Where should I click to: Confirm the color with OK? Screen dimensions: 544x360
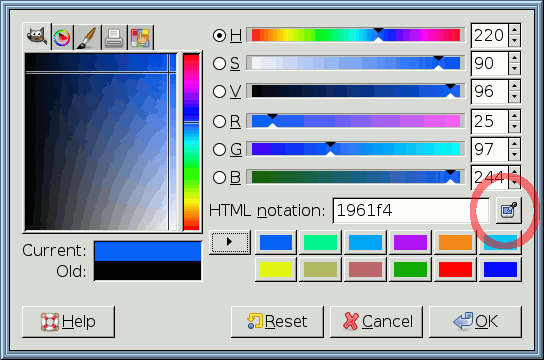[x=475, y=322]
